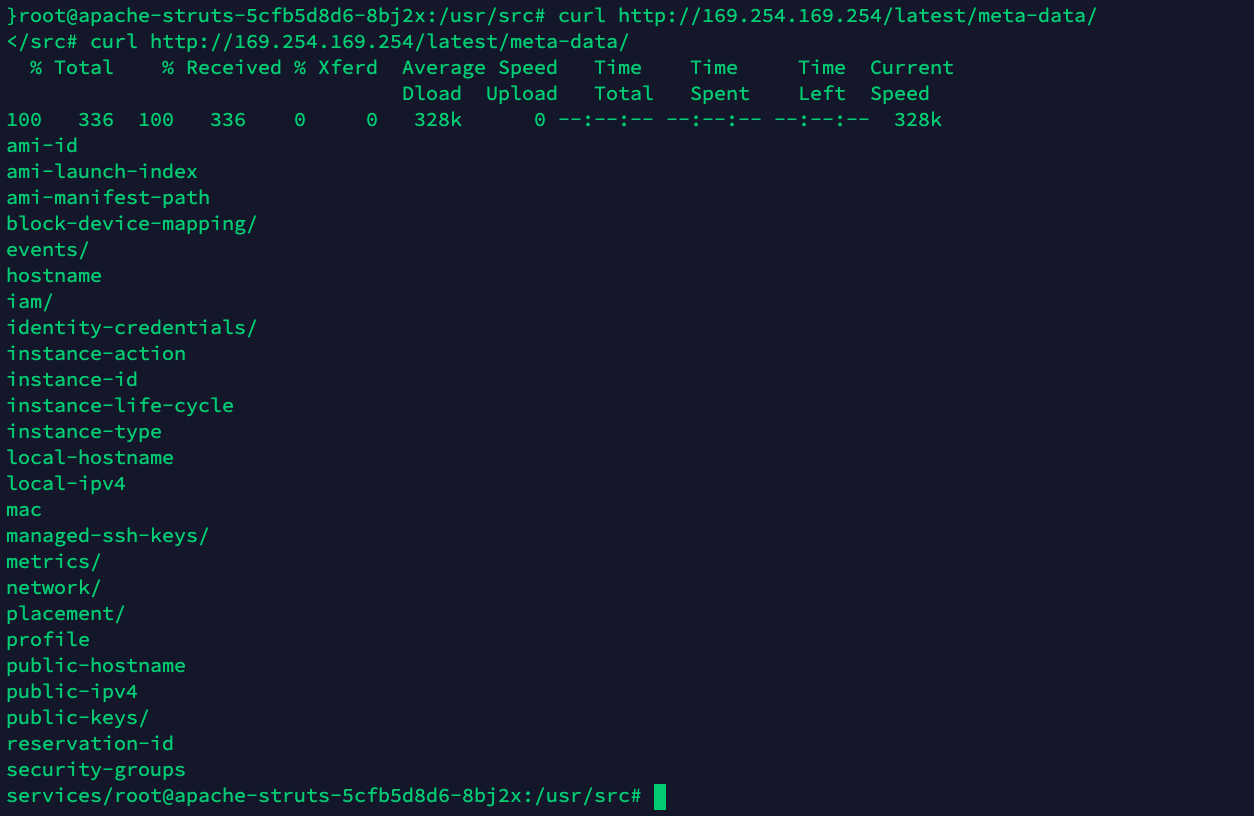Image resolution: width=1254 pixels, height=816 pixels.
Task: Click the green terminal cursor block
Action: (x=660, y=796)
